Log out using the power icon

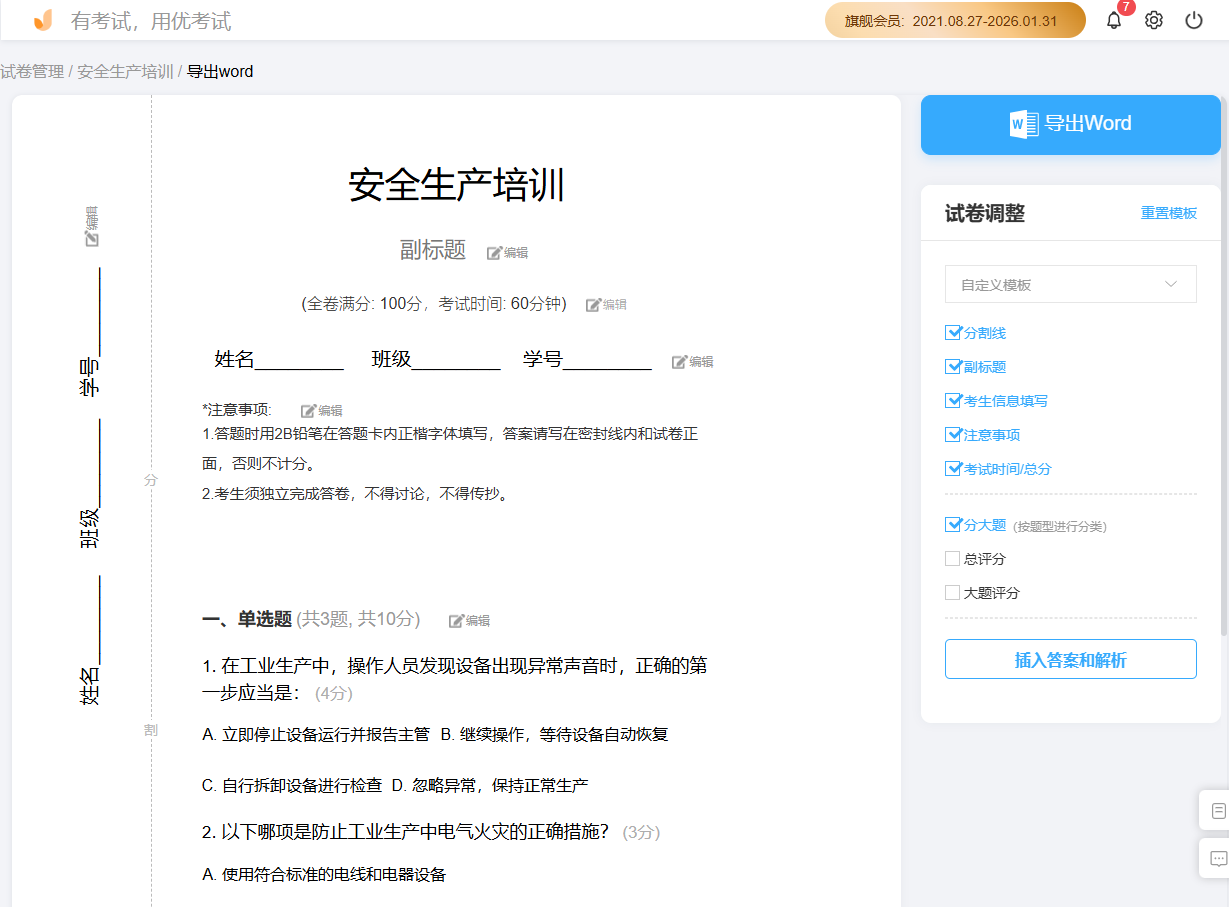[x=1193, y=19]
